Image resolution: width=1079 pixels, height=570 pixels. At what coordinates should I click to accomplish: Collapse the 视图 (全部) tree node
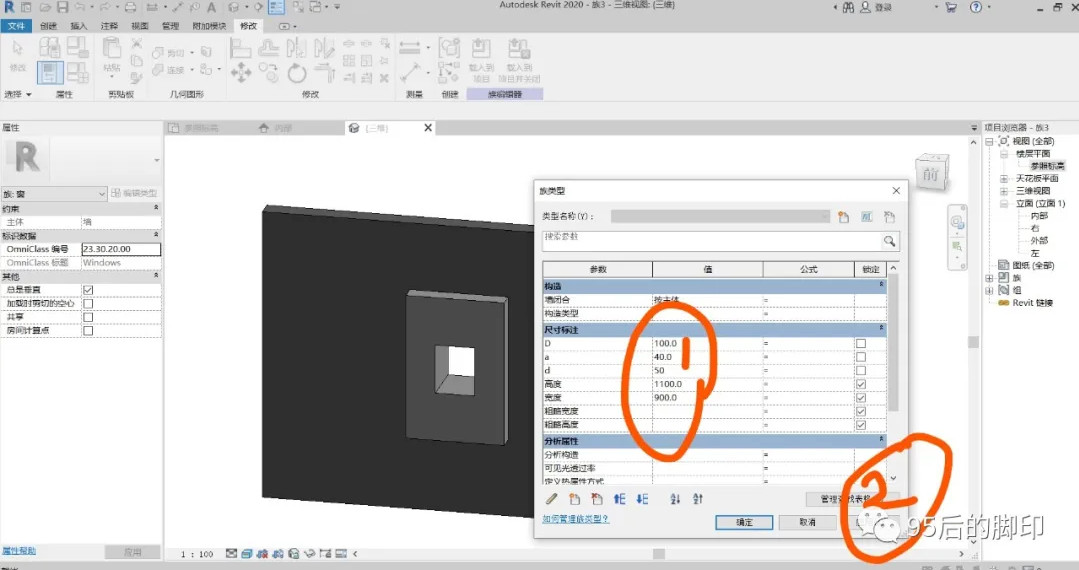click(x=990, y=141)
